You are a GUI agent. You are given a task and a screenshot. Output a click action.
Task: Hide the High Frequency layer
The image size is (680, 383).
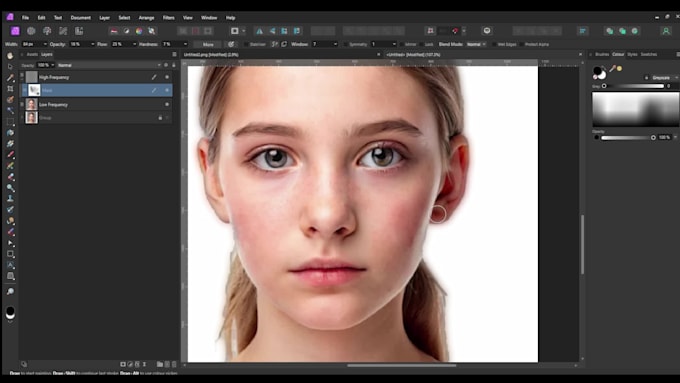coord(167,77)
